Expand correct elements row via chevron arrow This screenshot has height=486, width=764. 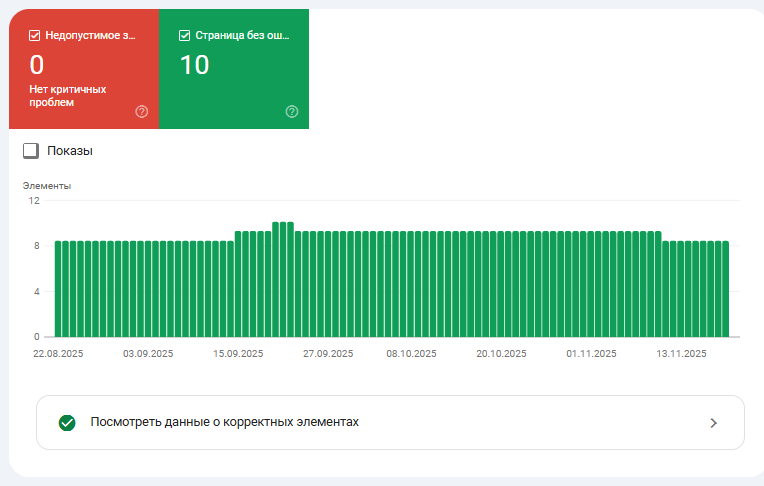tap(713, 423)
